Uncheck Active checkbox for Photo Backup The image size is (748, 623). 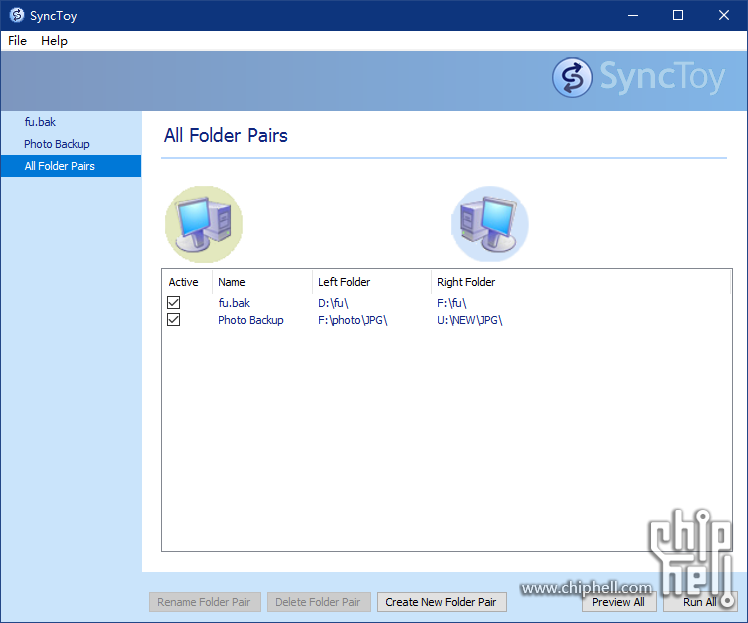point(174,320)
